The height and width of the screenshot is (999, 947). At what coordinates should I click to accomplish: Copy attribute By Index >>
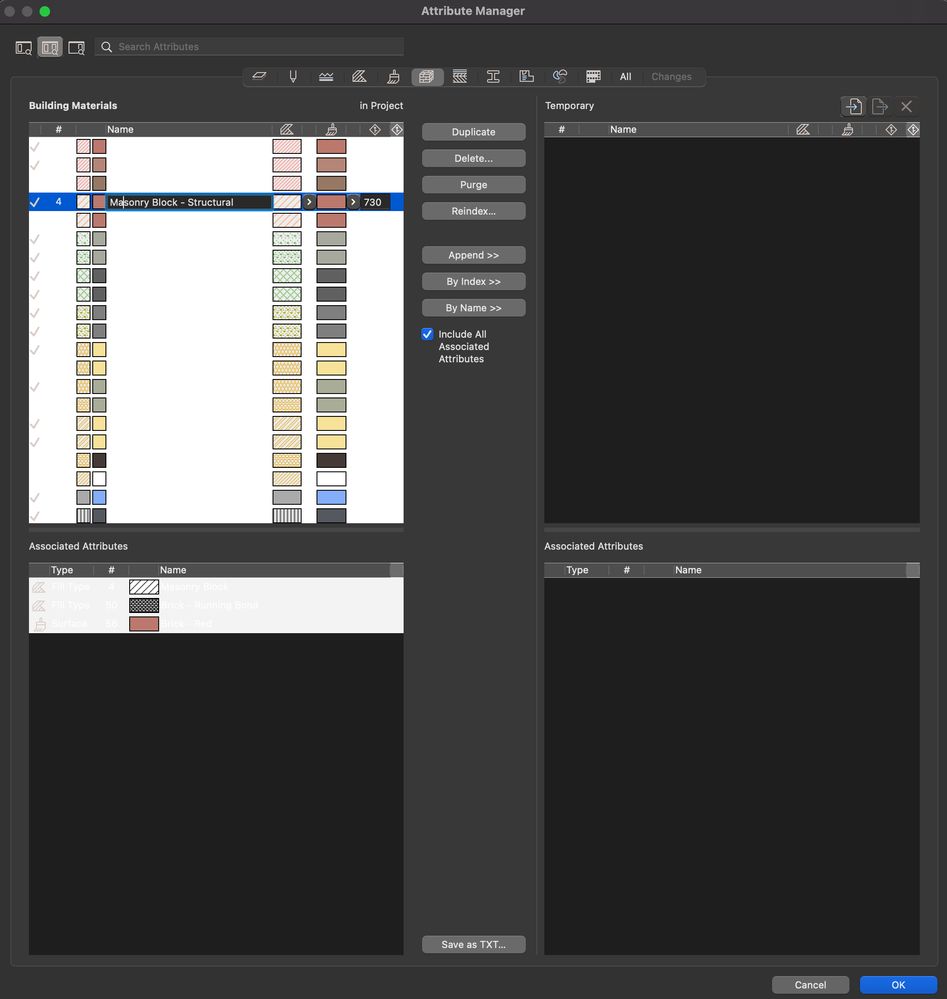(474, 282)
